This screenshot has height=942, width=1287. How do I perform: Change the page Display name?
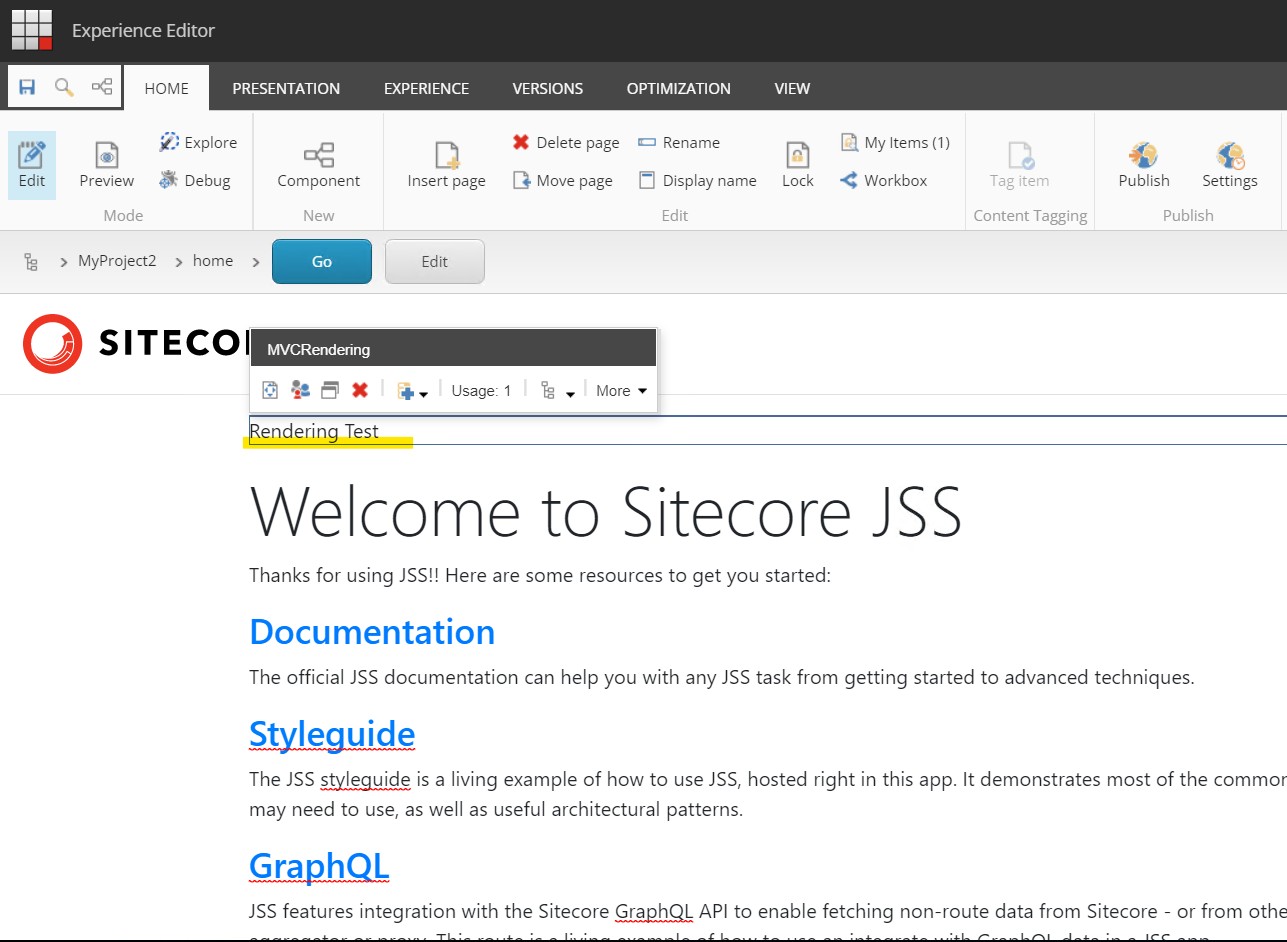697,181
